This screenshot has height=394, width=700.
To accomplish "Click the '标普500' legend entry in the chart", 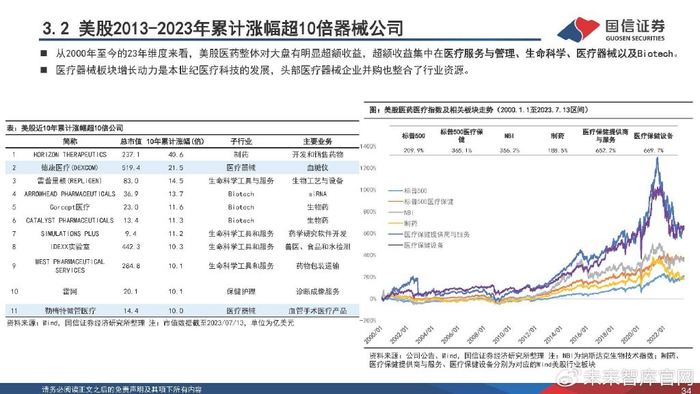I will 408,191.
